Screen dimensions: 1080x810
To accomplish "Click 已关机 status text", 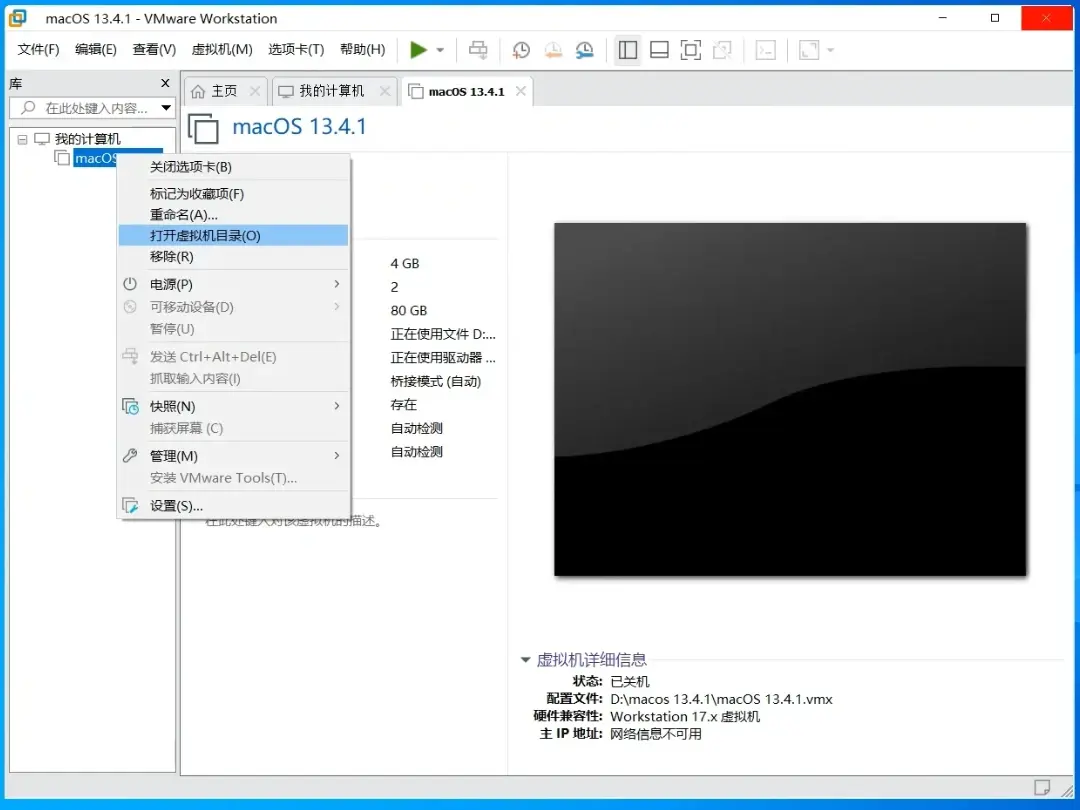I will (x=630, y=681).
